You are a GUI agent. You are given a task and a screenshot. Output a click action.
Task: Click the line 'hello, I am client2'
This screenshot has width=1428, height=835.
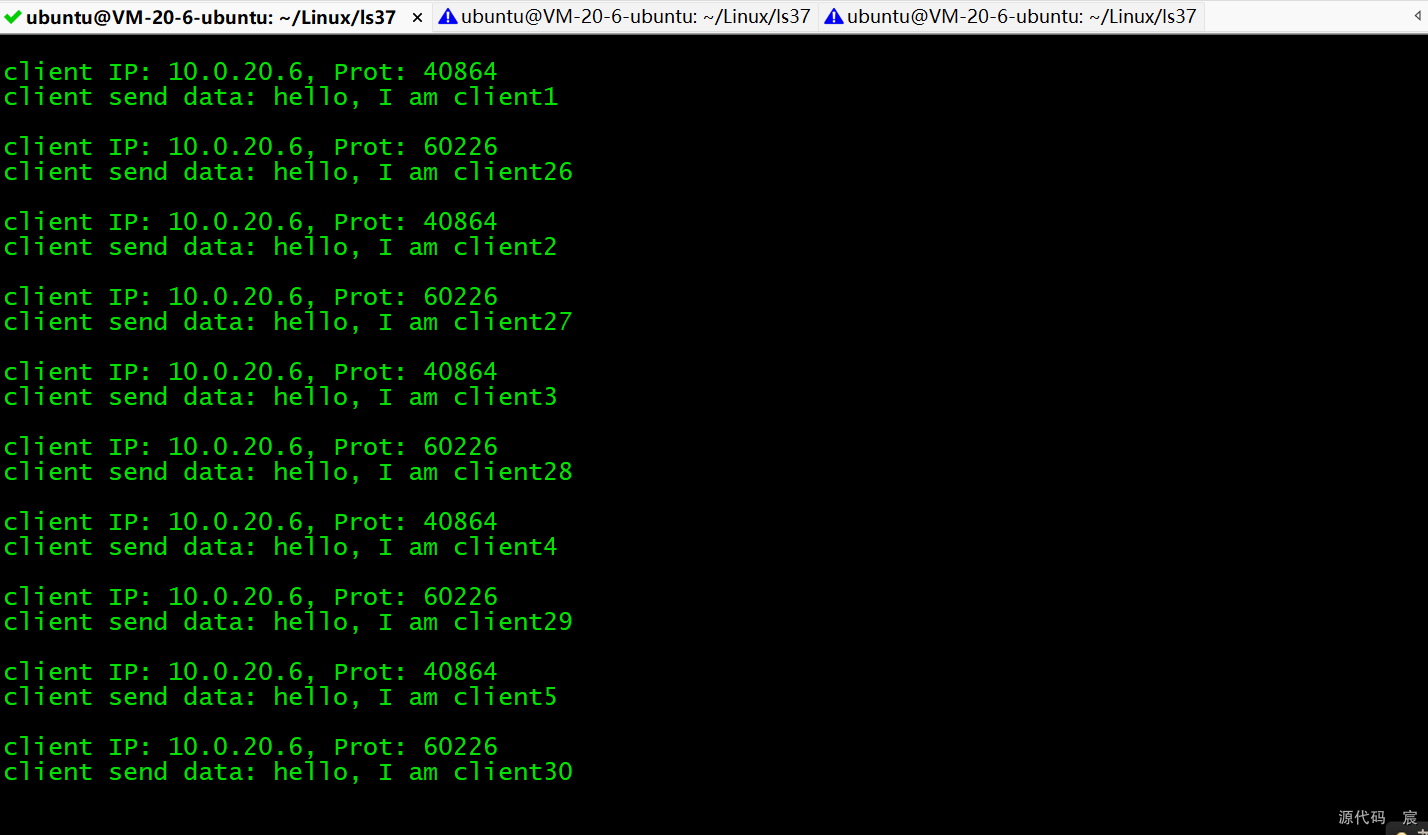pyautogui.click(x=280, y=247)
